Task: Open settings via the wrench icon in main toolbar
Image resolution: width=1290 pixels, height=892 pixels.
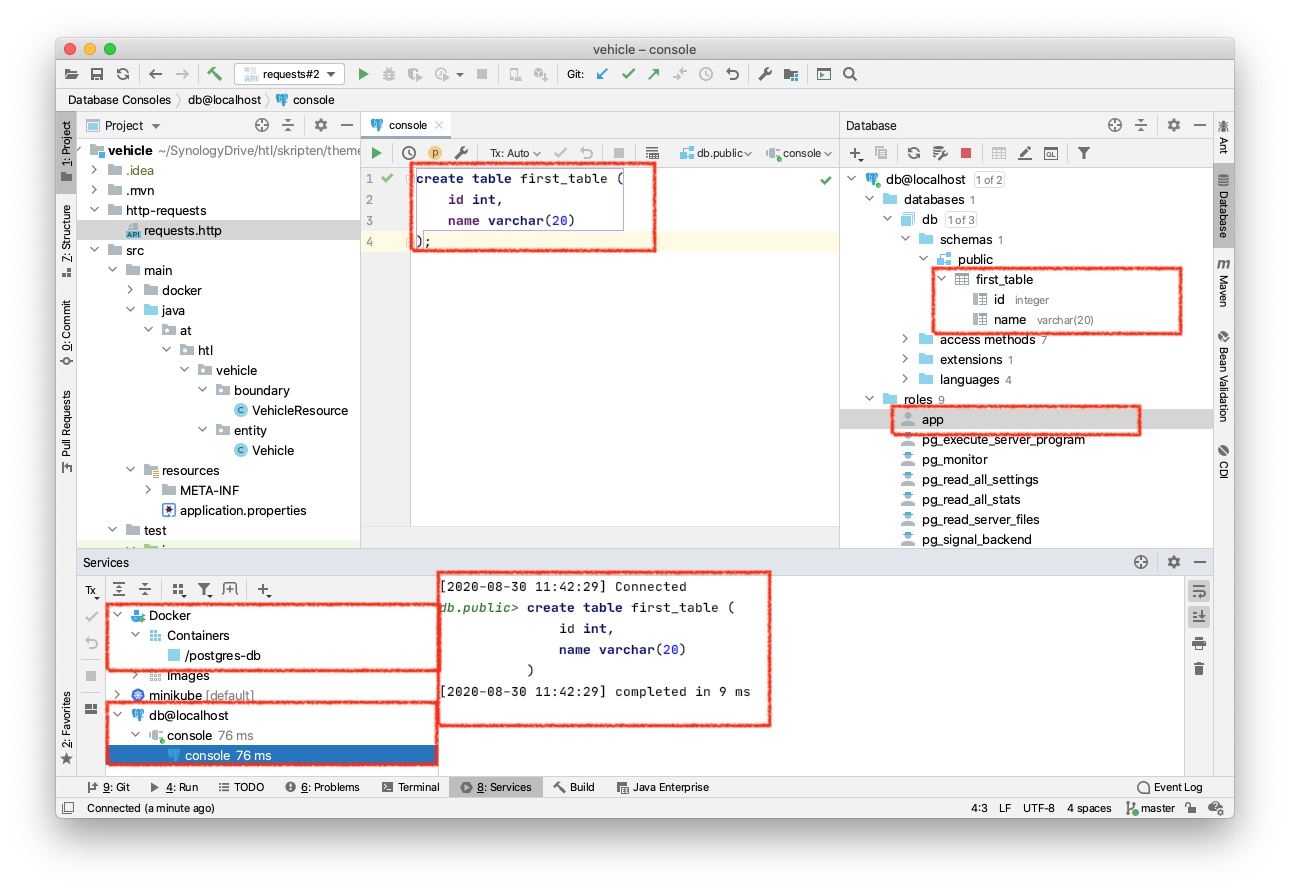Action: click(765, 74)
